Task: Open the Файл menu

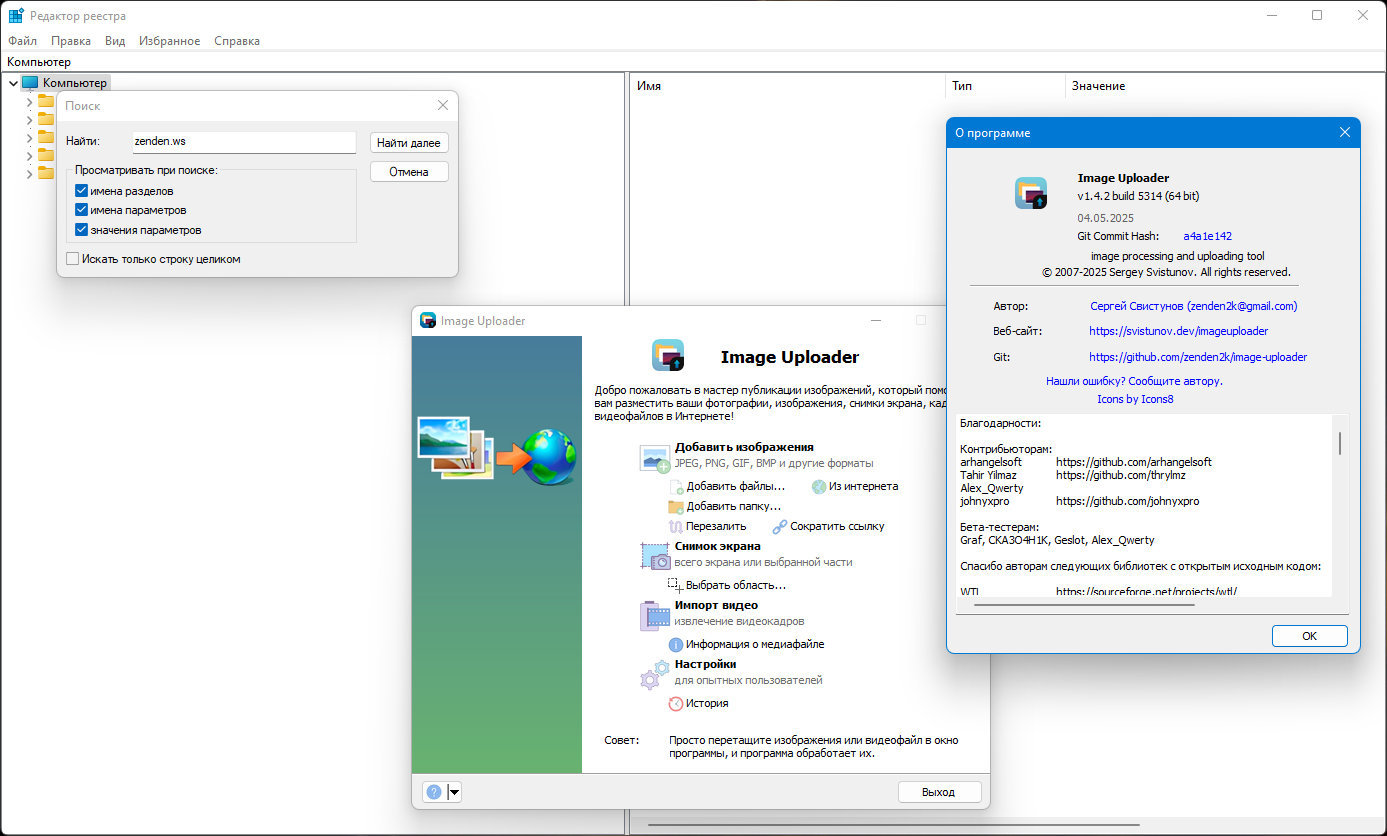Action: (x=22, y=41)
